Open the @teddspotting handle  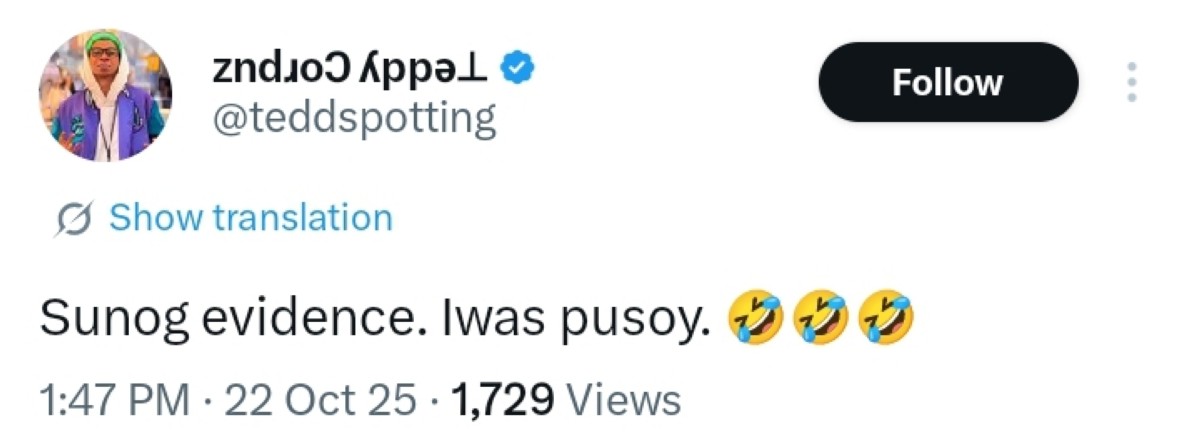click(354, 119)
